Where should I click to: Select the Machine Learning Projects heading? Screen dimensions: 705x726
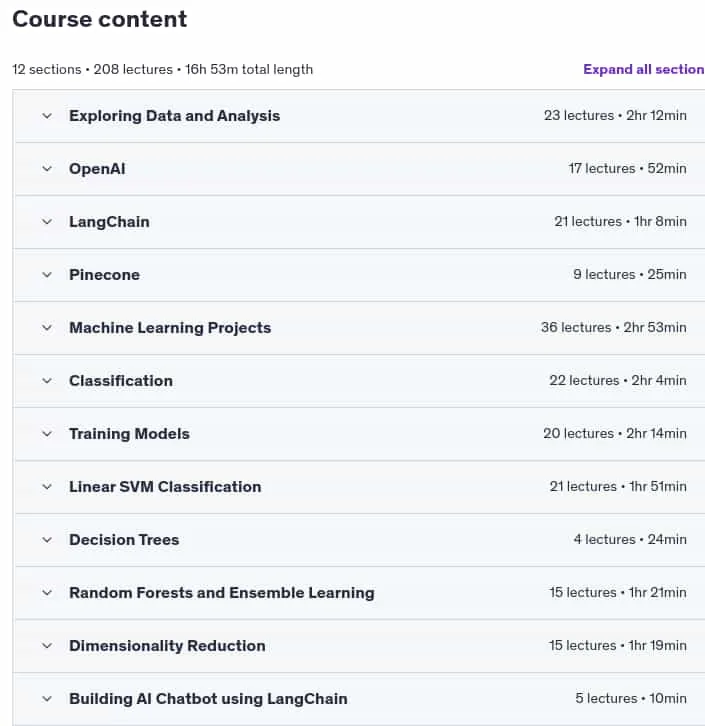click(170, 328)
